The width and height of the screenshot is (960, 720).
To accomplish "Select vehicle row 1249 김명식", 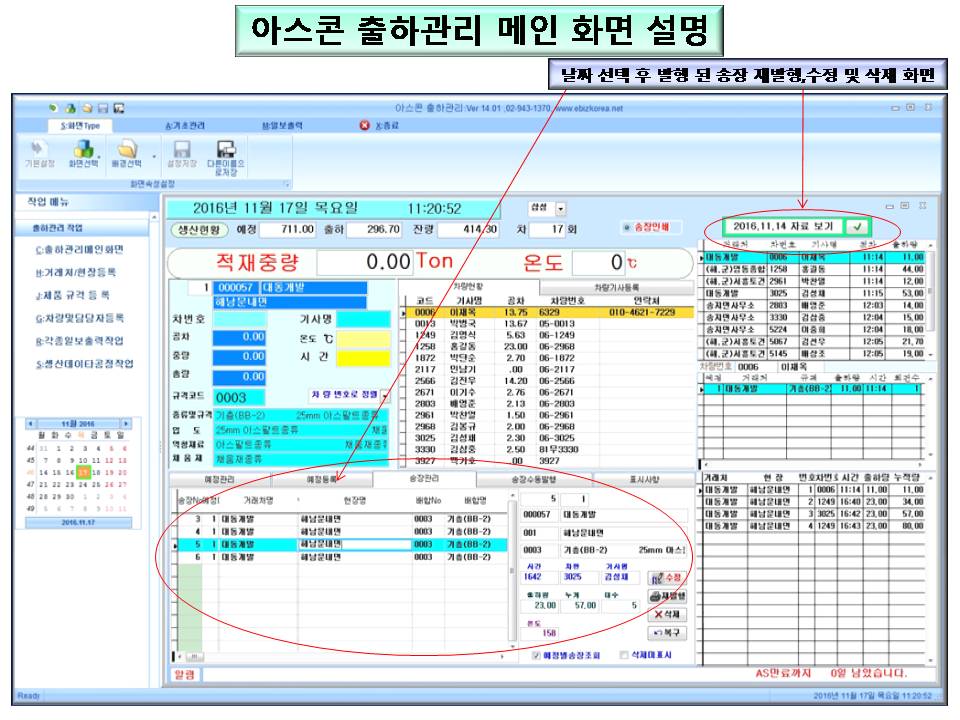I will [550, 336].
